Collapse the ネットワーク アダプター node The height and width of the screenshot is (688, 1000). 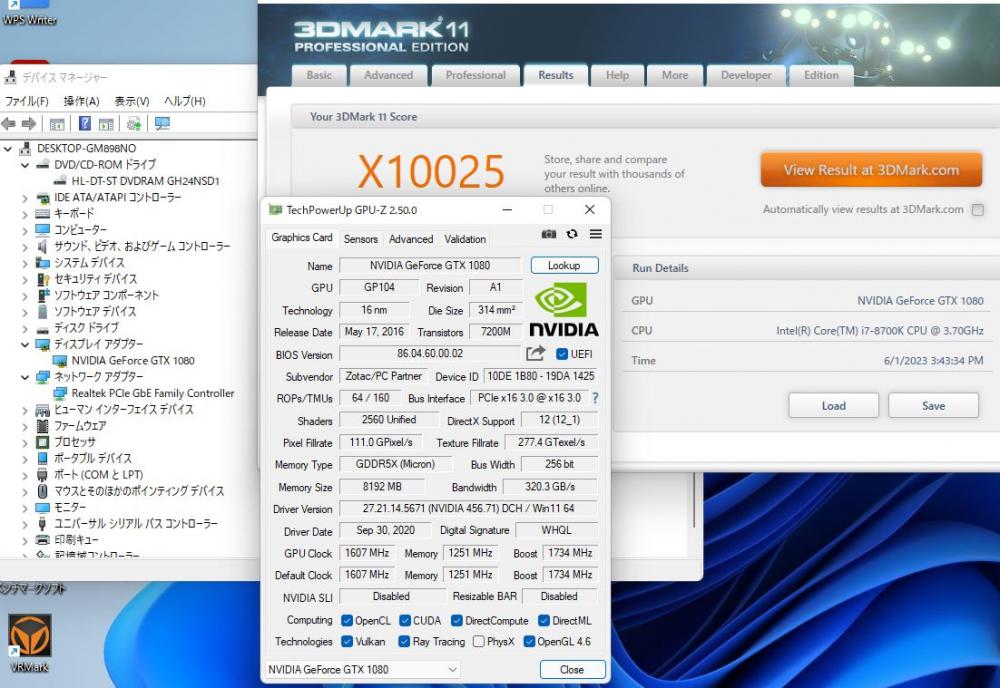pos(25,377)
